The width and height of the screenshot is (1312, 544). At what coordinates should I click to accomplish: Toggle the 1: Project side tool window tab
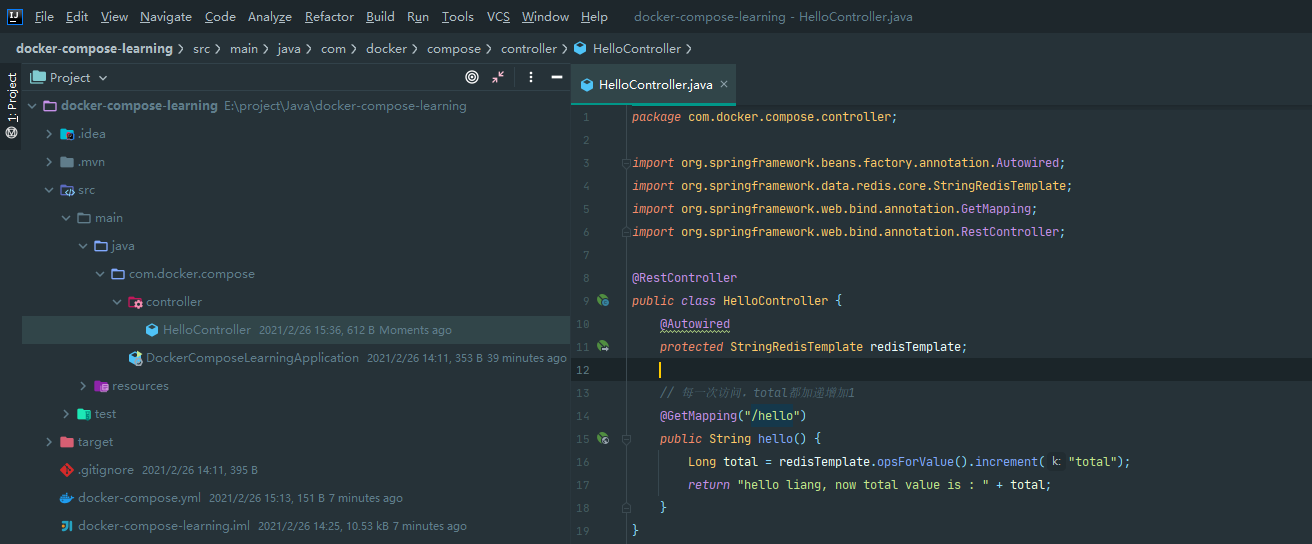[12, 105]
